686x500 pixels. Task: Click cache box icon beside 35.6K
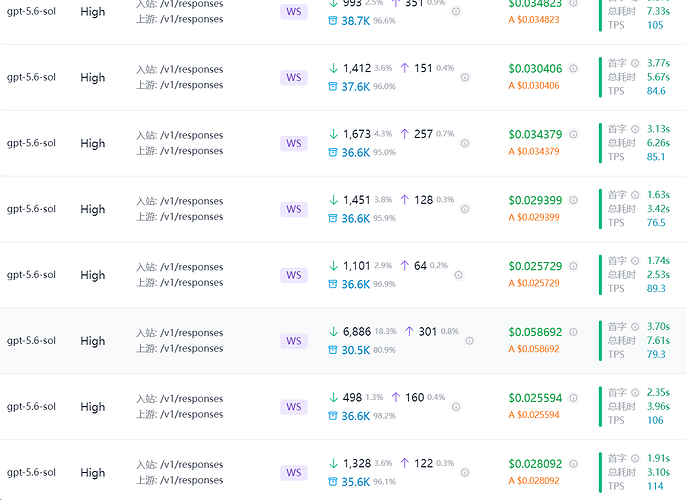tap(332, 482)
